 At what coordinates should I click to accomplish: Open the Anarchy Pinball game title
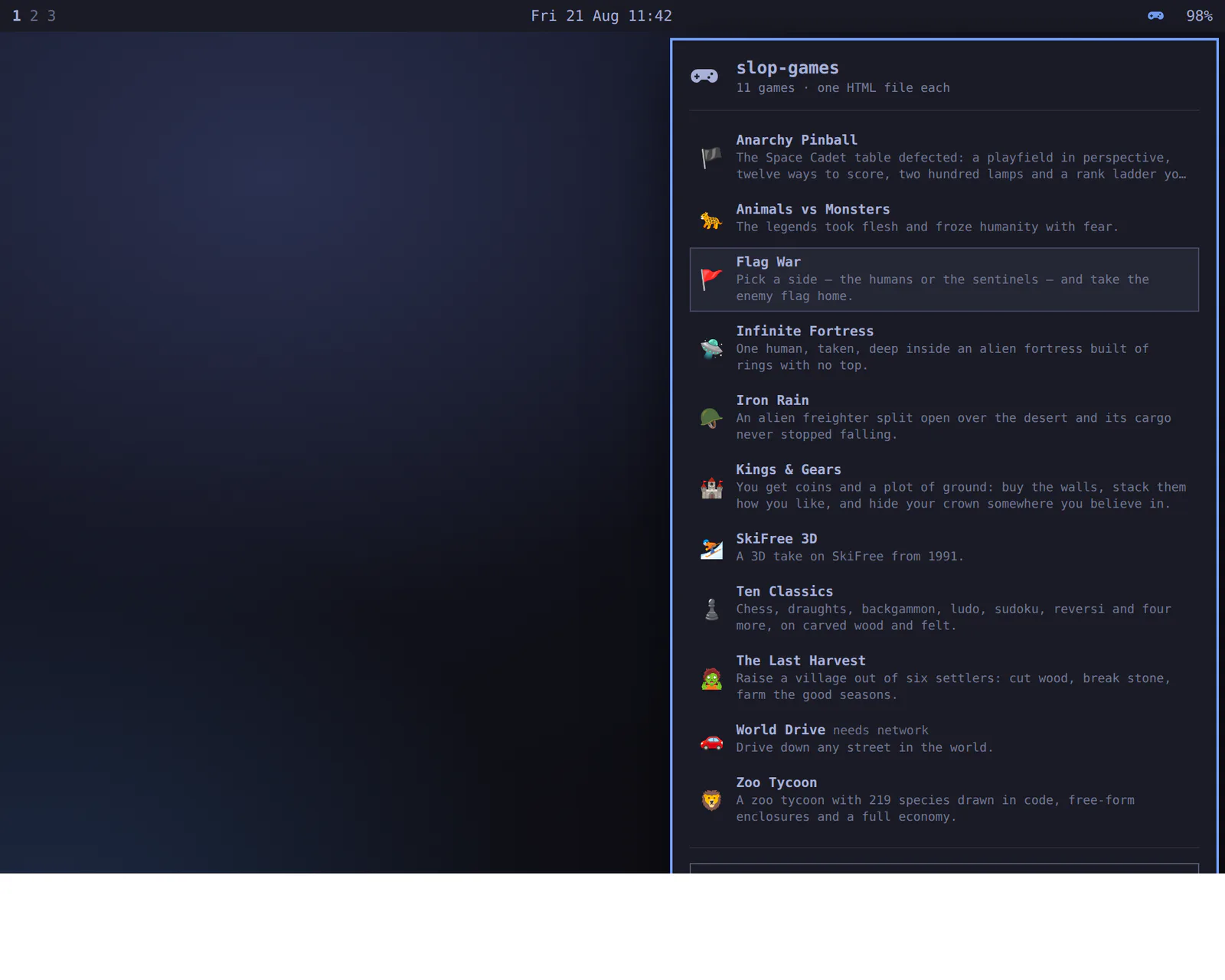[796, 139]
